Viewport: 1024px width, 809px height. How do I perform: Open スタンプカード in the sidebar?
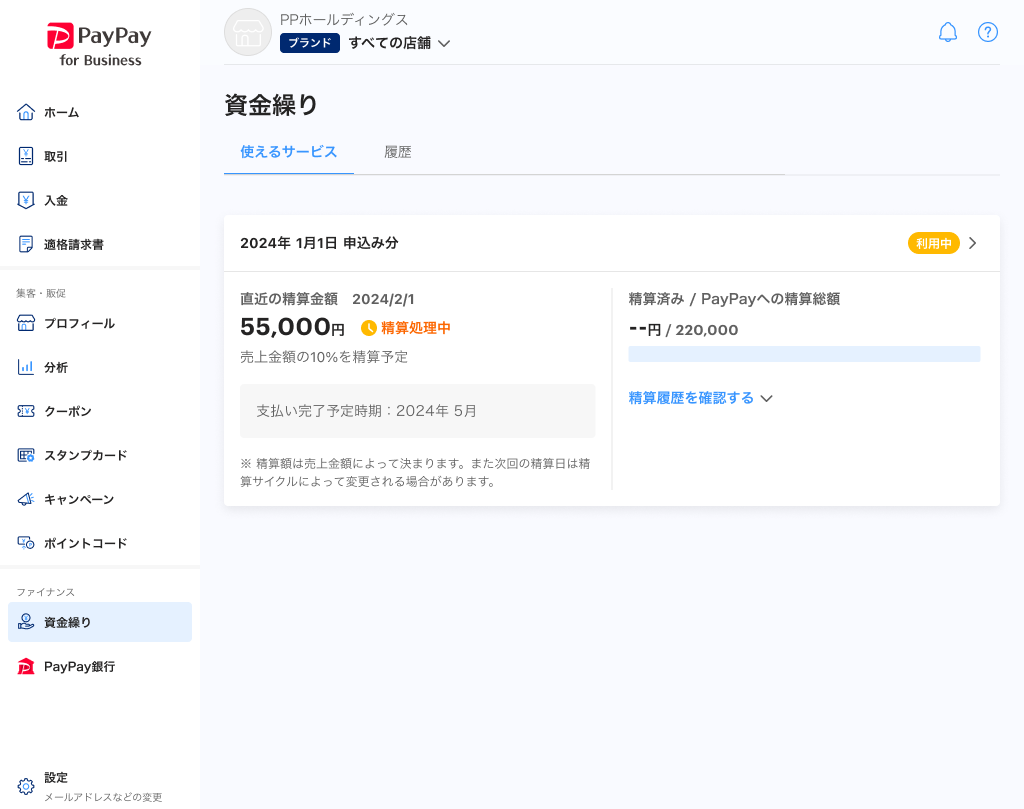pos(100,455)
